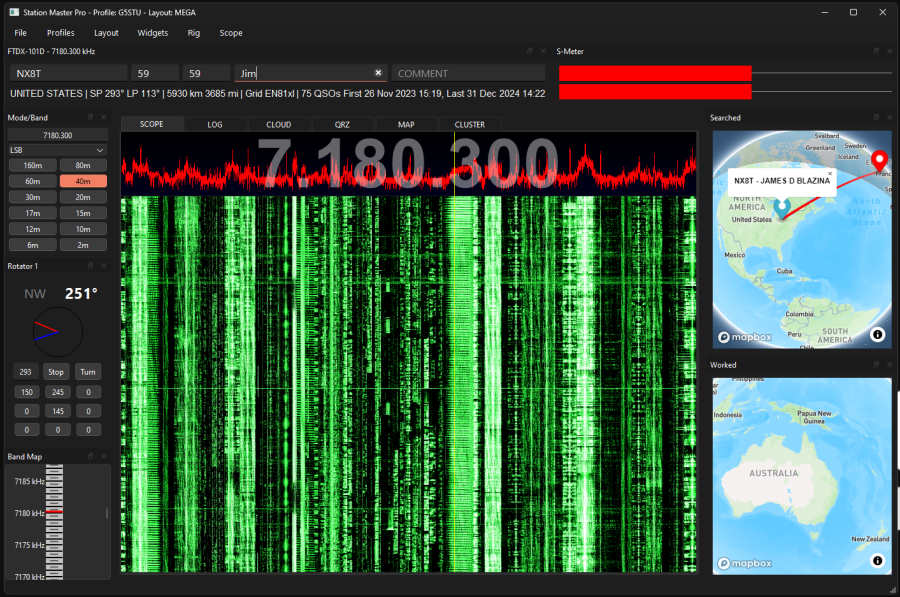Screen dimensions: 900x597
Task: Open info icon on Worked map
Action: 878,560
